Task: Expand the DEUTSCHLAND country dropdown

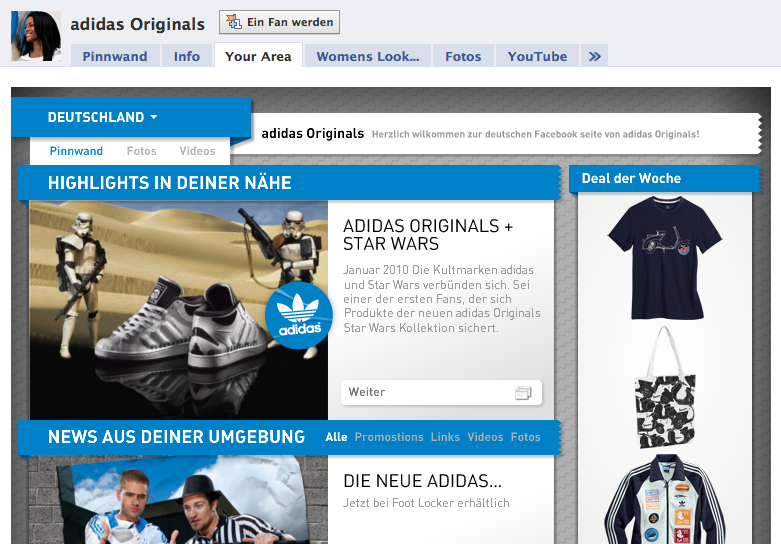Action: point(103,117)
